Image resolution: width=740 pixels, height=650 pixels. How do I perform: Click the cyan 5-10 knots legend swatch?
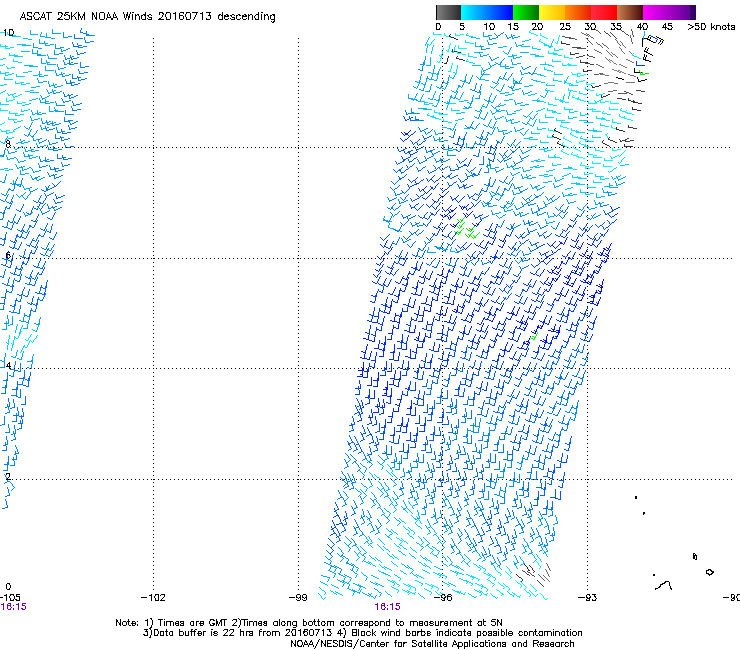[474, 12]
